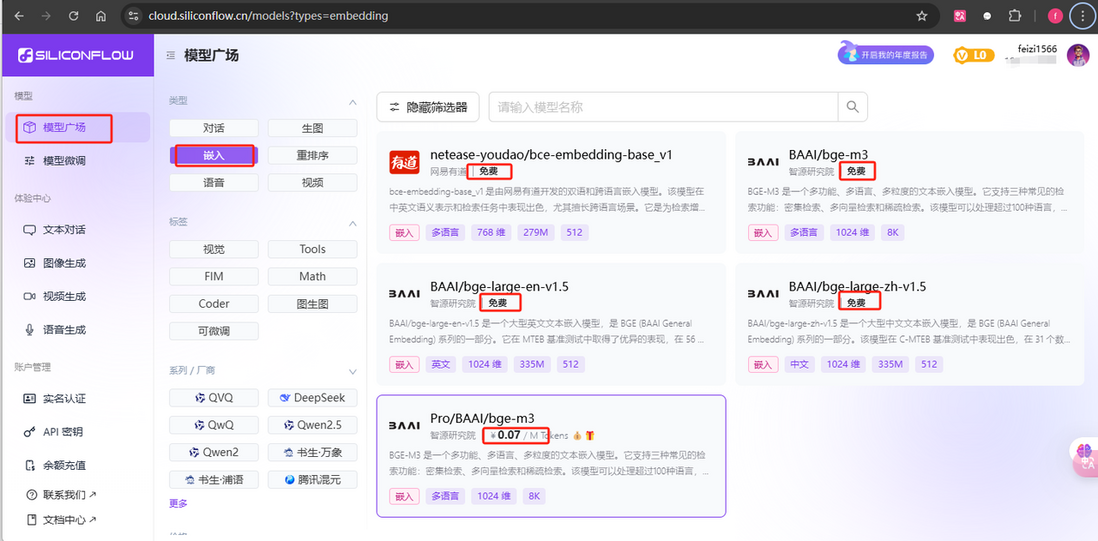The height and width of the screenshot is (541, 1098).
Task: Click the user avatar picture
Action: click(1077, 56)
